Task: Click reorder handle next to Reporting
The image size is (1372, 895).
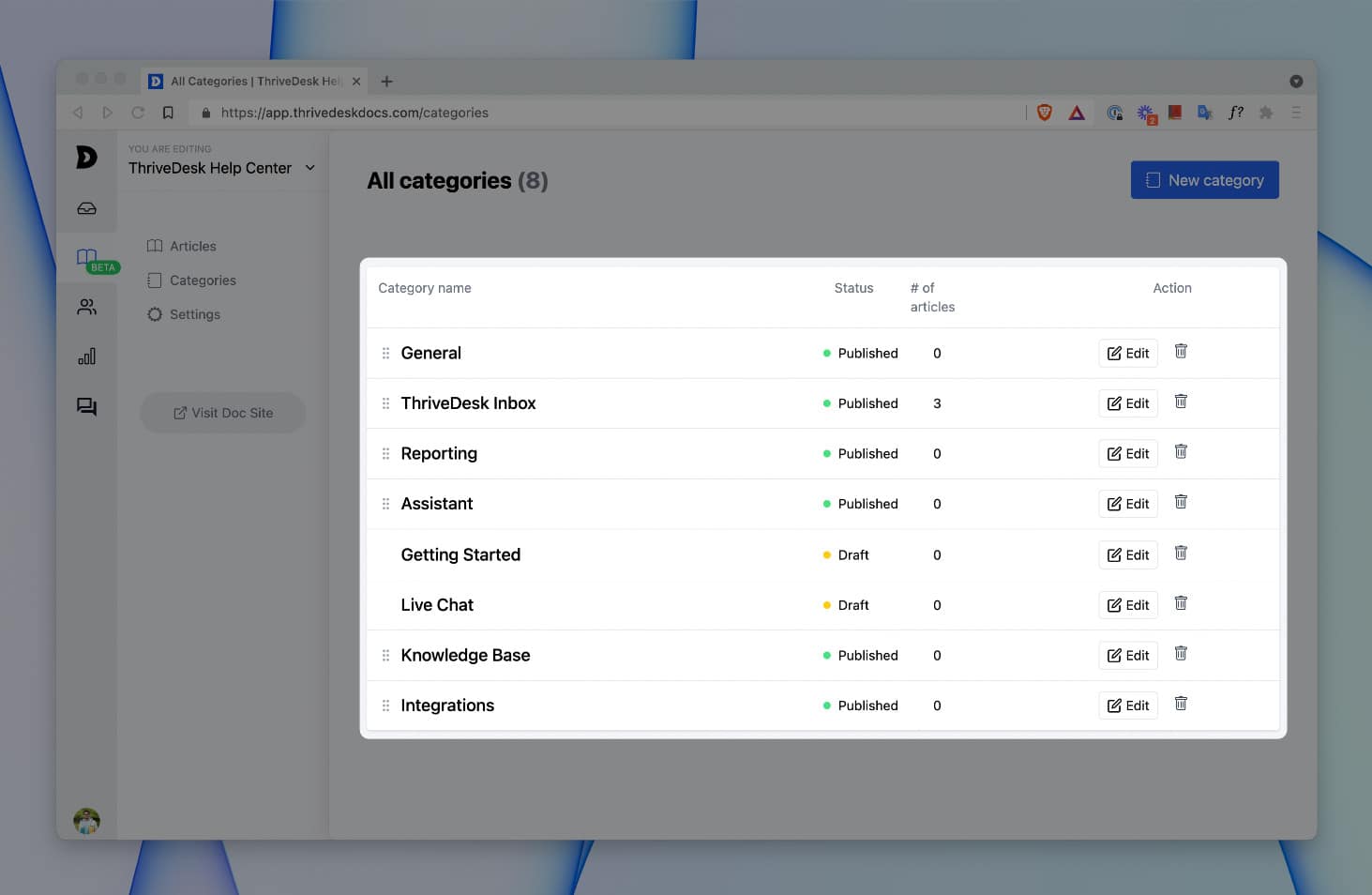Action: click(x=385, y=454)
